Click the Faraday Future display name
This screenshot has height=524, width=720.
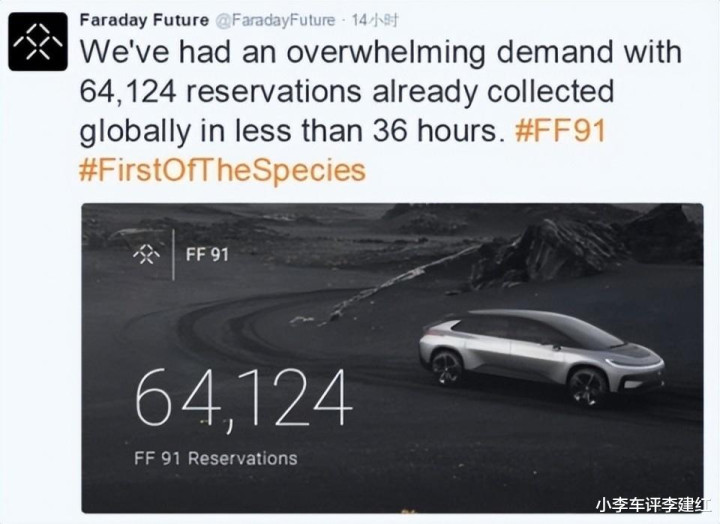pyautogui.click(x=144, y=20)
